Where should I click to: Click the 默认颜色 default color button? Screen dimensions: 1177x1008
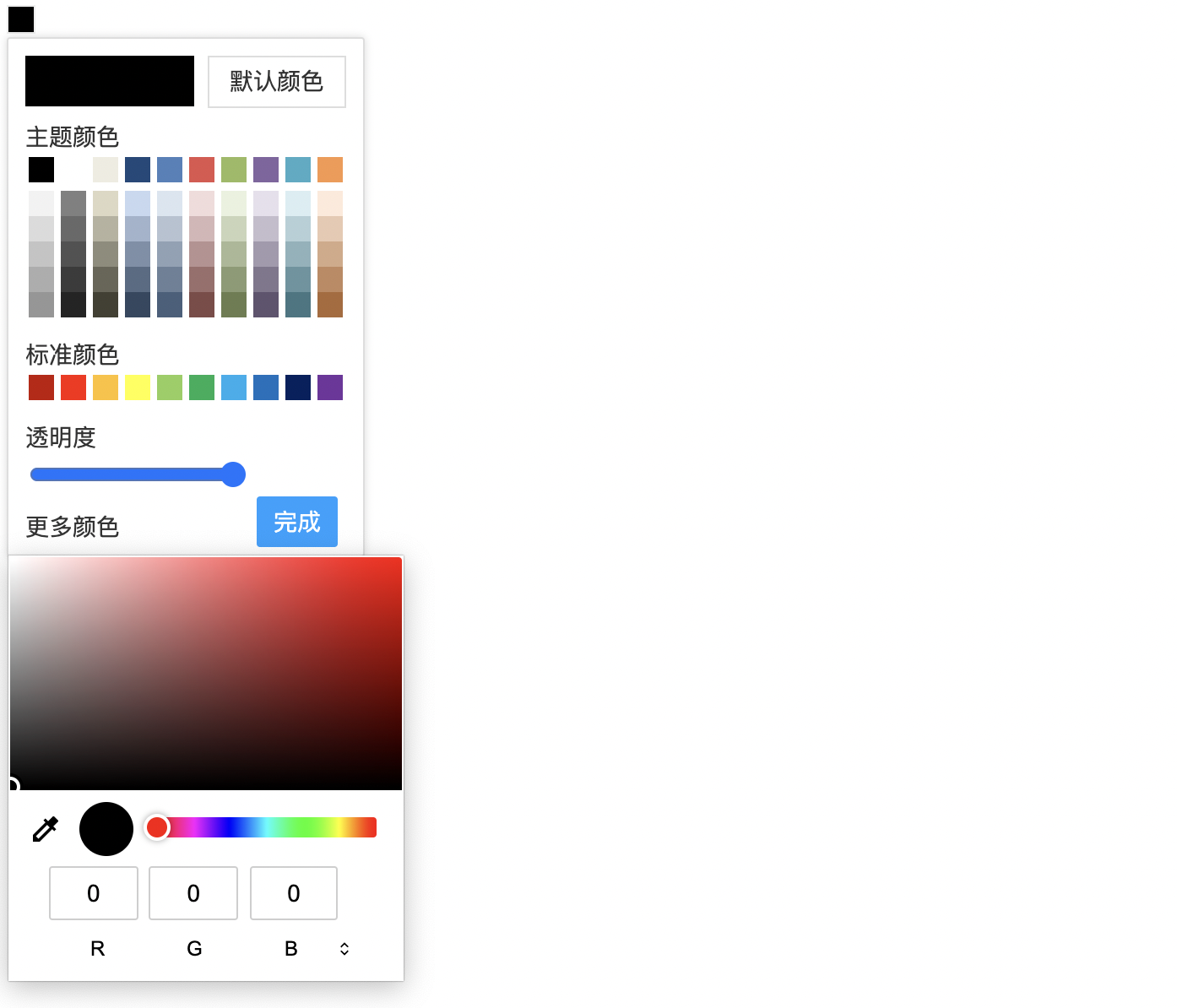[277, 82]
